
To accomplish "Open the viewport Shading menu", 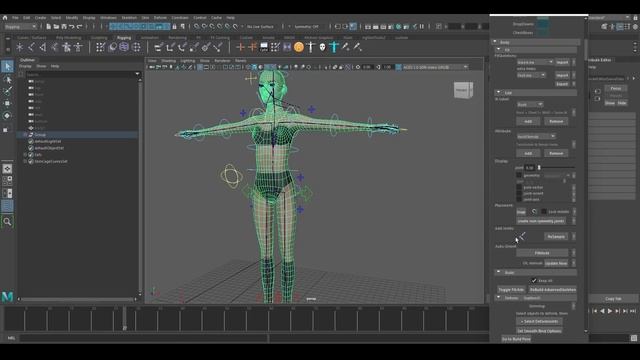I will click(169, 61).
